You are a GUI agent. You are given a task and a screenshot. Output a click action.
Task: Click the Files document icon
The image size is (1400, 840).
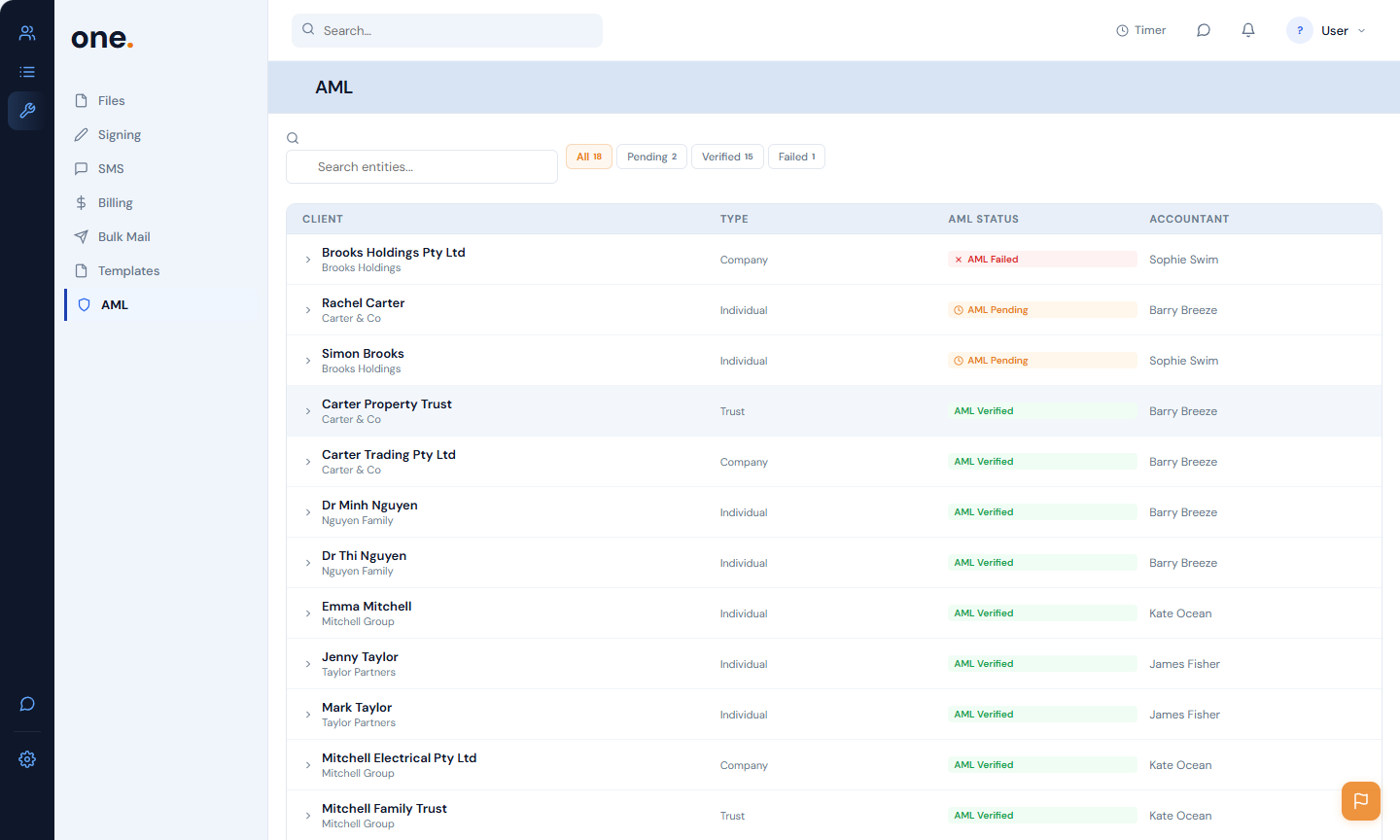[82, 100]
